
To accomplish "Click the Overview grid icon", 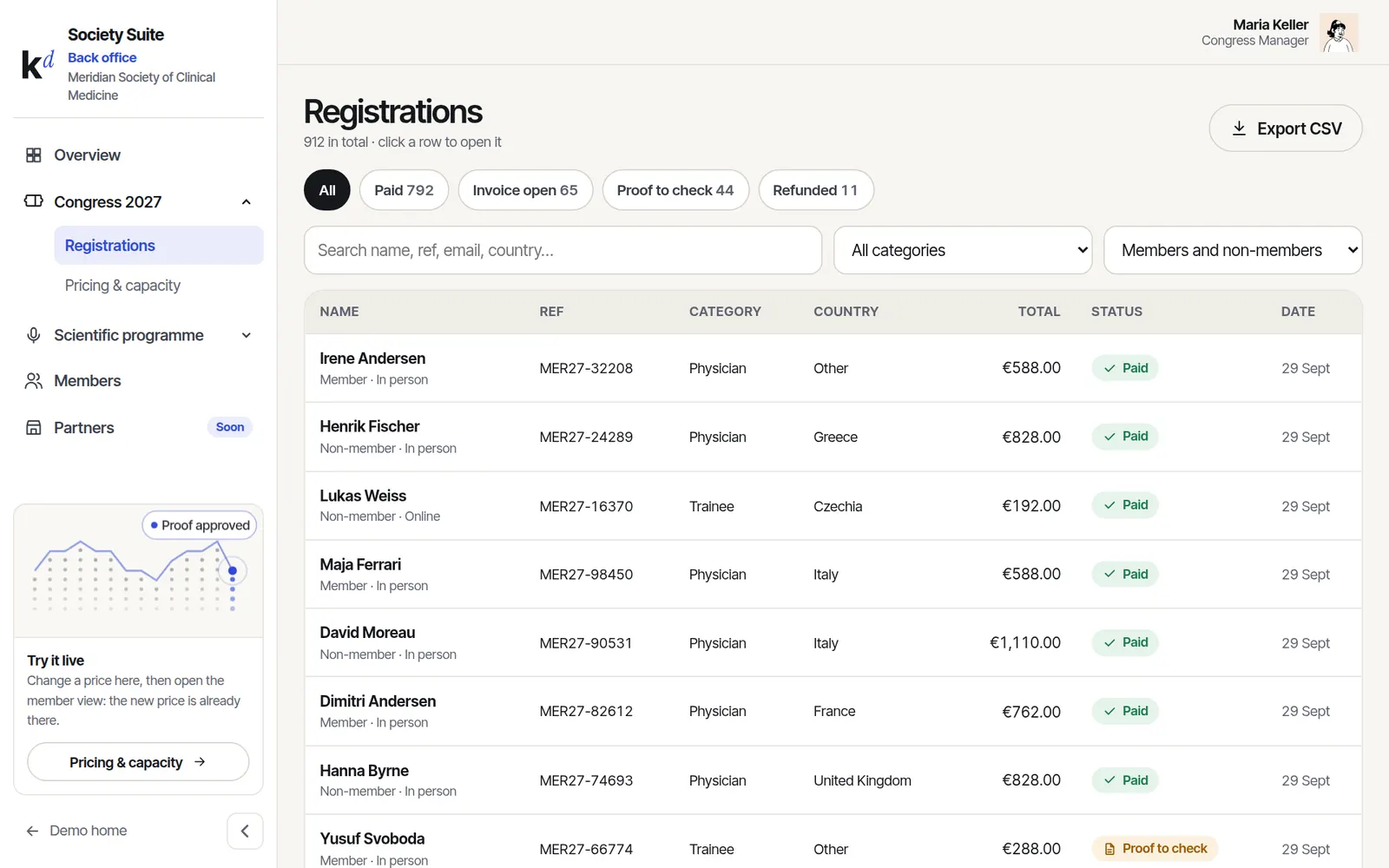I will tap(34, 155).
